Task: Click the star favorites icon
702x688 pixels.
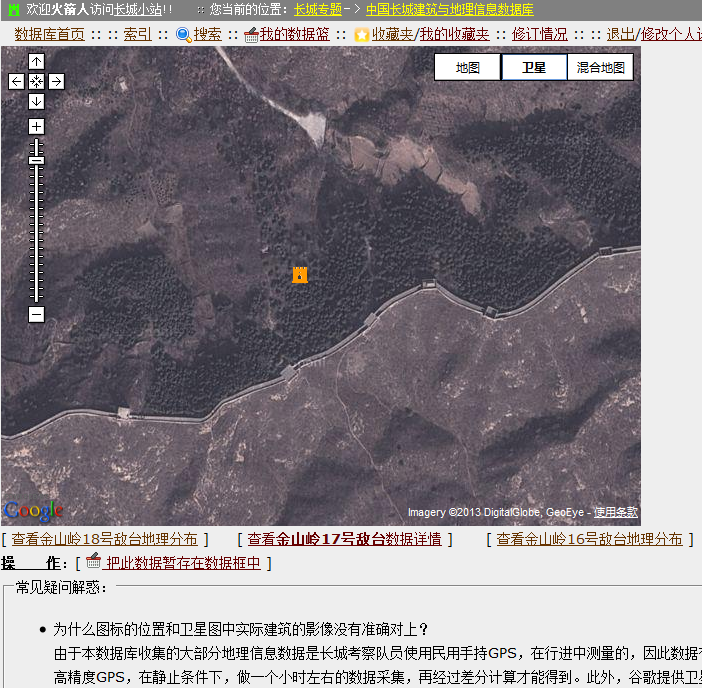Action: [362, 34]
